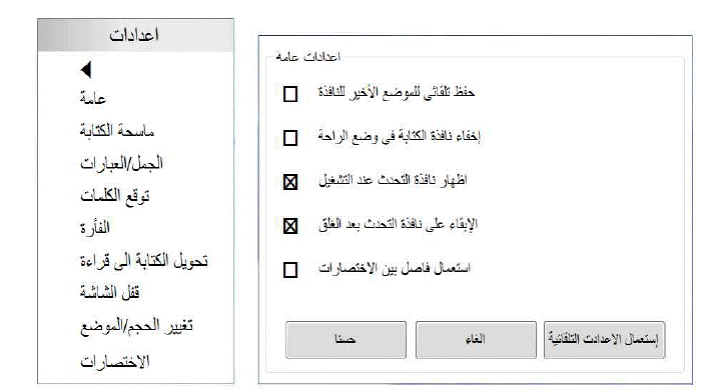Open تغيير الحجم/الموضع settings
711x392 pixels.
pyautogui.click(x=136, y=326)
